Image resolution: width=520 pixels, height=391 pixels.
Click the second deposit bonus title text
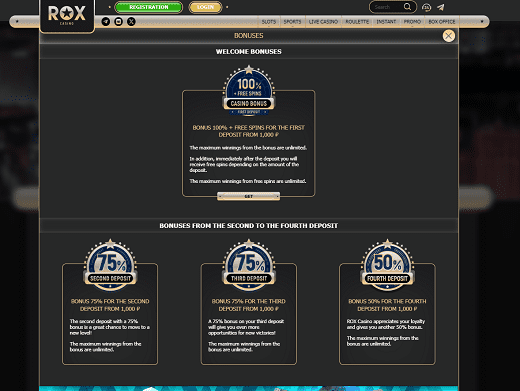(110, 305)
